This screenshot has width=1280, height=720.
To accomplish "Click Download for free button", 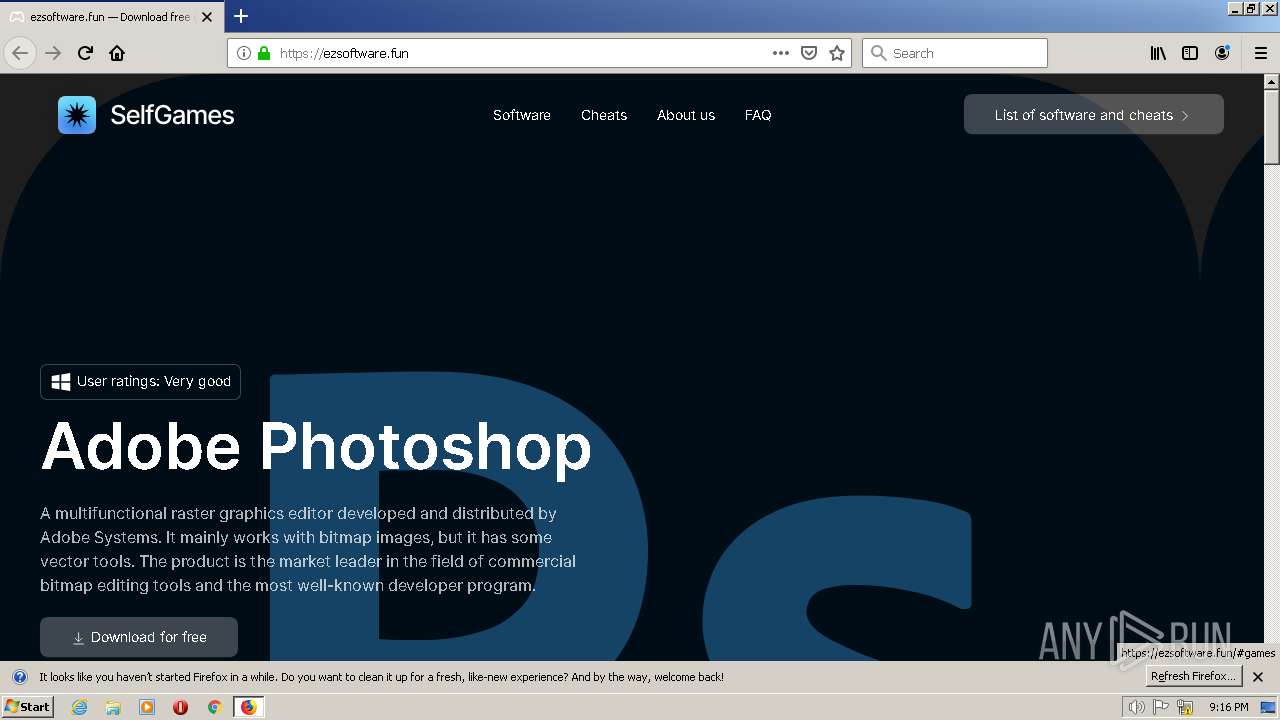I will pyautogui.click(x=139, y=637).
